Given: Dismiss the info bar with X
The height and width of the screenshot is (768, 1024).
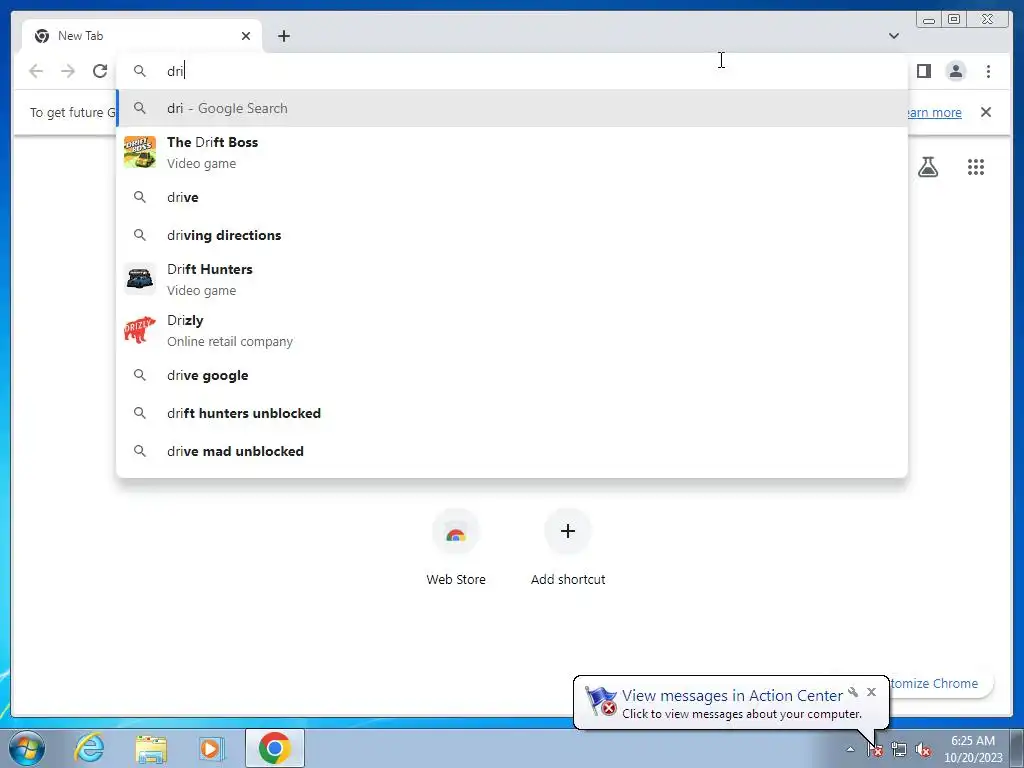Looking at the screenshot, I should pos(985,112).
